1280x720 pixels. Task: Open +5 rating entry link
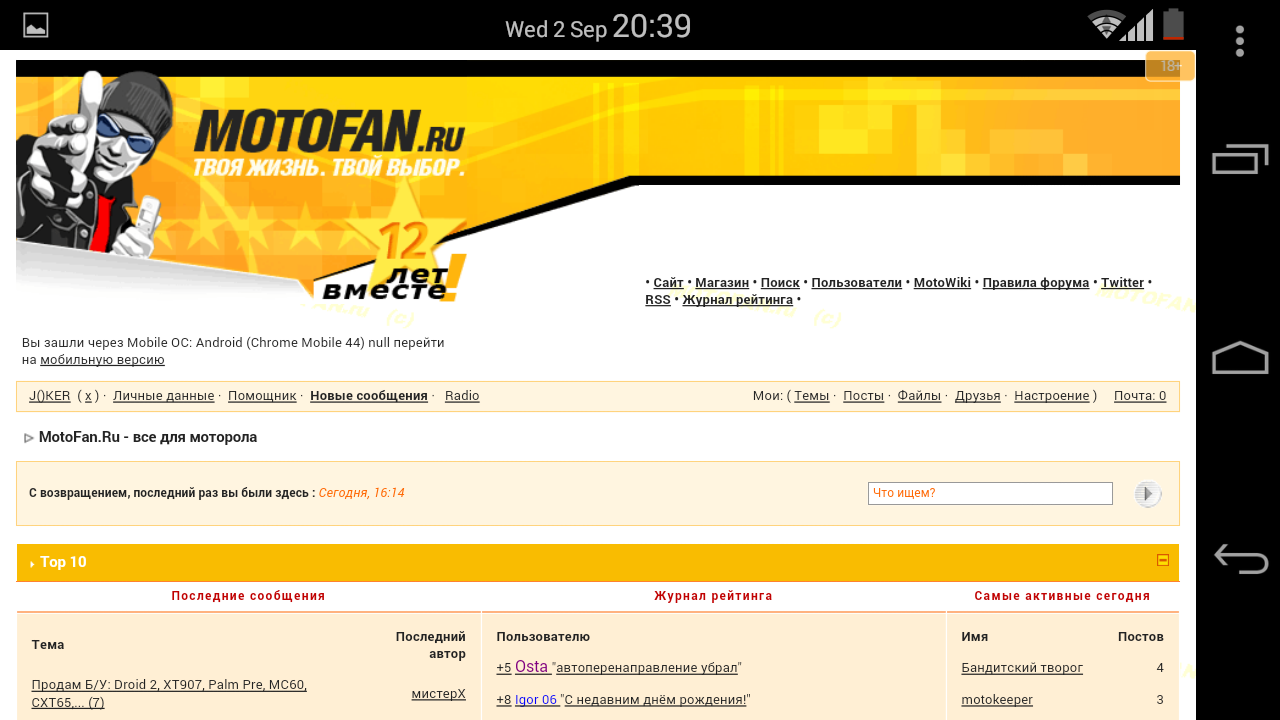(504, 668)
